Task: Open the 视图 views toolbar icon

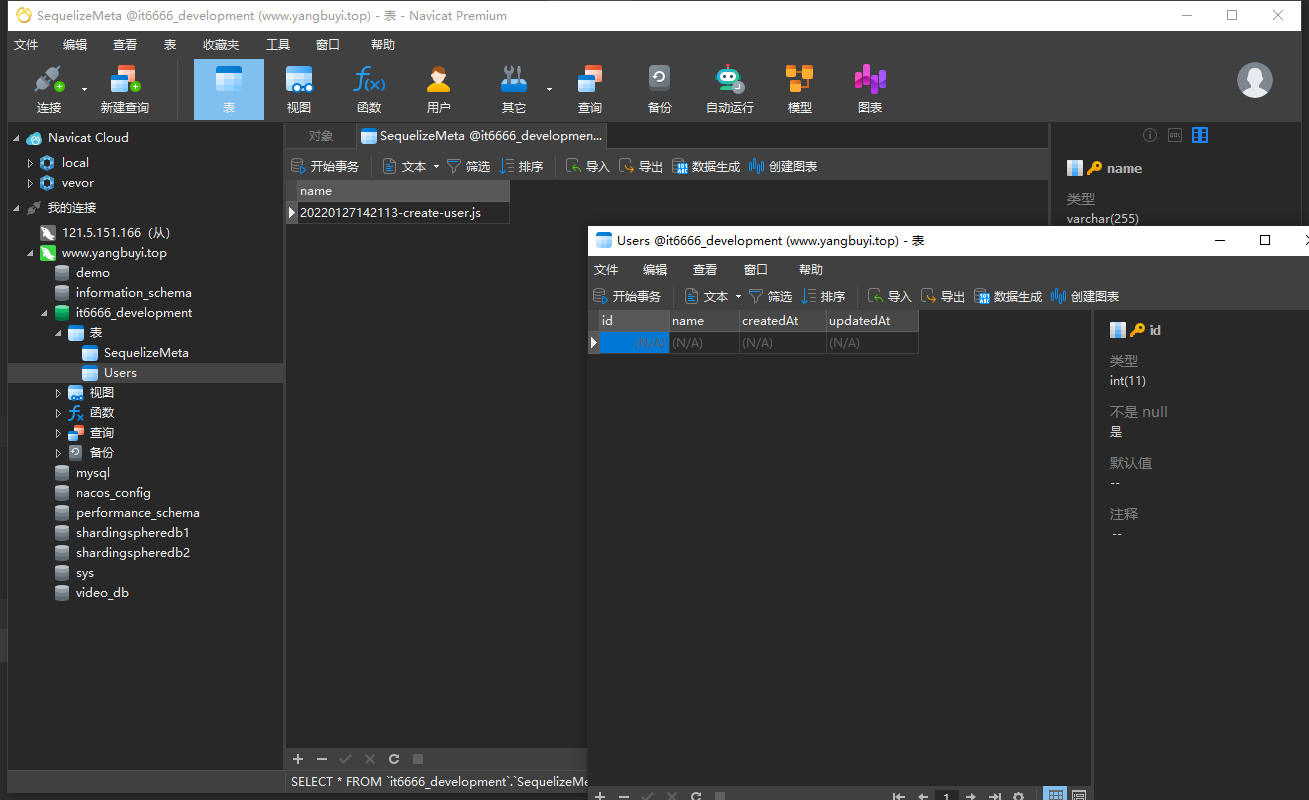Action: pyautogui.click(x=299, y=90)
